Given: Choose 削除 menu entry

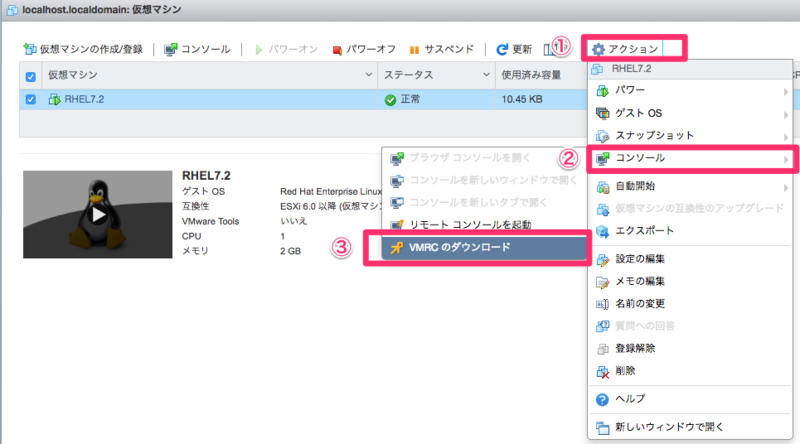Looking at the screenshot, I should (690, 371).
